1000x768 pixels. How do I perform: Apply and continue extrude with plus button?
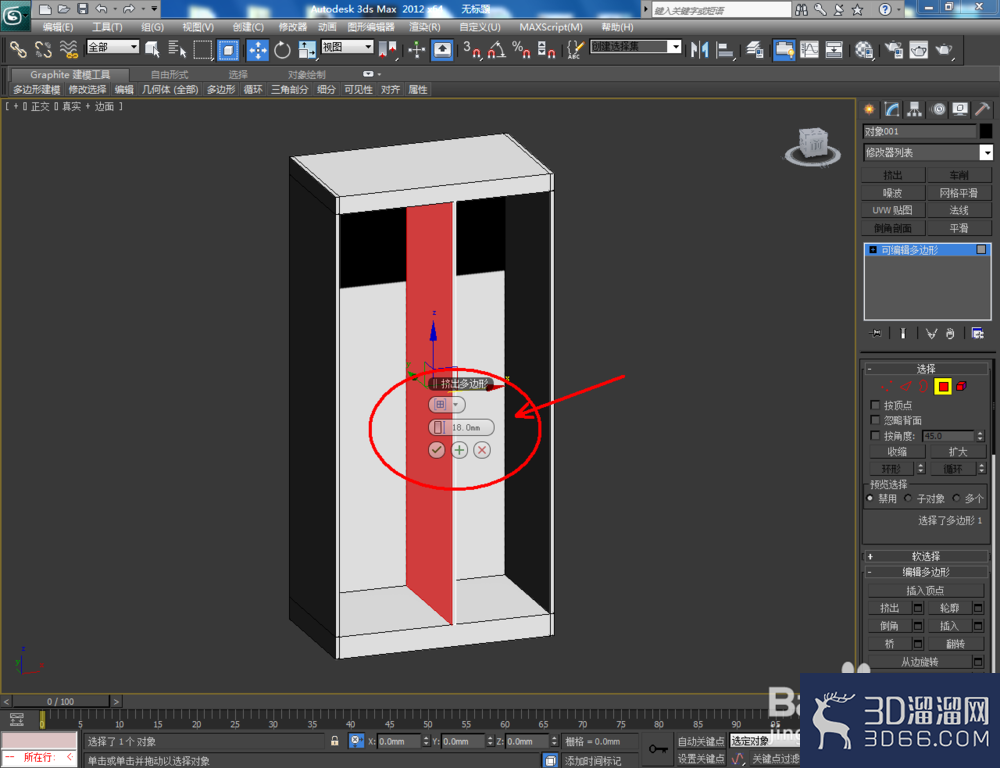tap(459, 450)
